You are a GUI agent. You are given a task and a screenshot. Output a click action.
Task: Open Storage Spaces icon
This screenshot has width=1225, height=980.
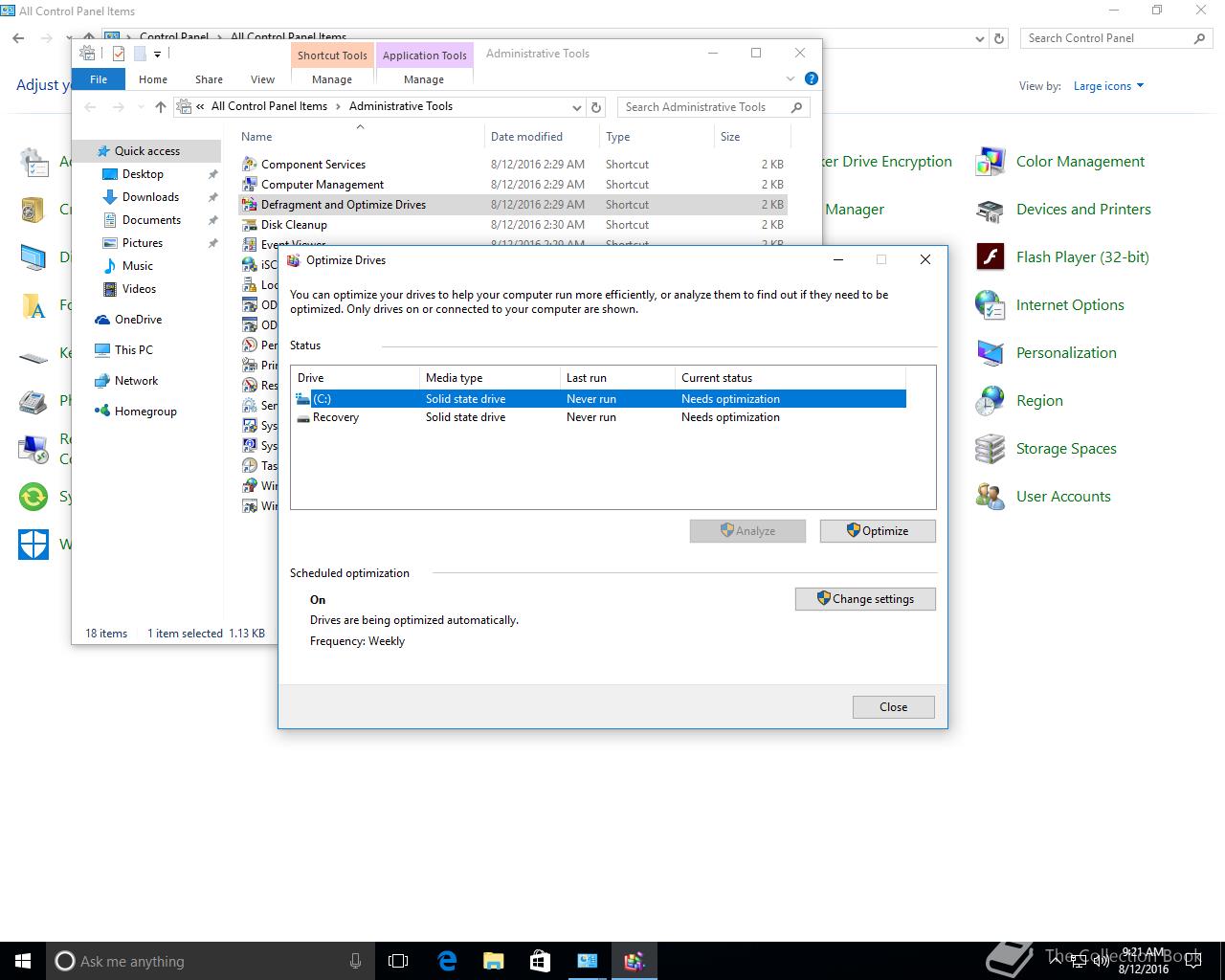[990, 449]
